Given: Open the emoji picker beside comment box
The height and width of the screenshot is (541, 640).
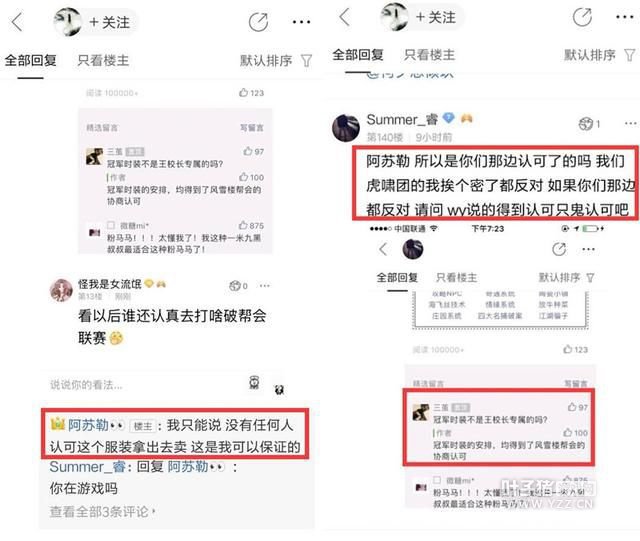Looking at the screenshot, I should click(254, 383).
